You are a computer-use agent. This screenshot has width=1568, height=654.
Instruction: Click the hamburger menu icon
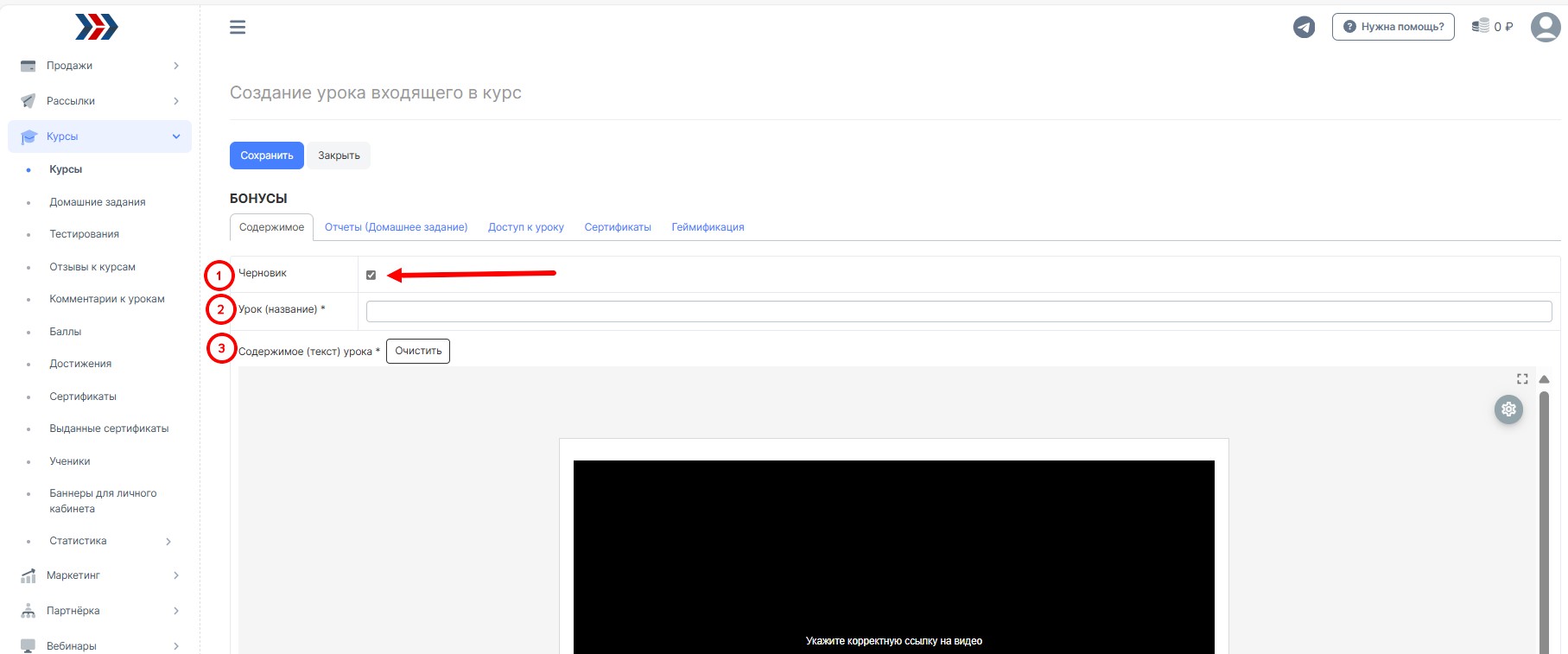[x=238, y=28]
